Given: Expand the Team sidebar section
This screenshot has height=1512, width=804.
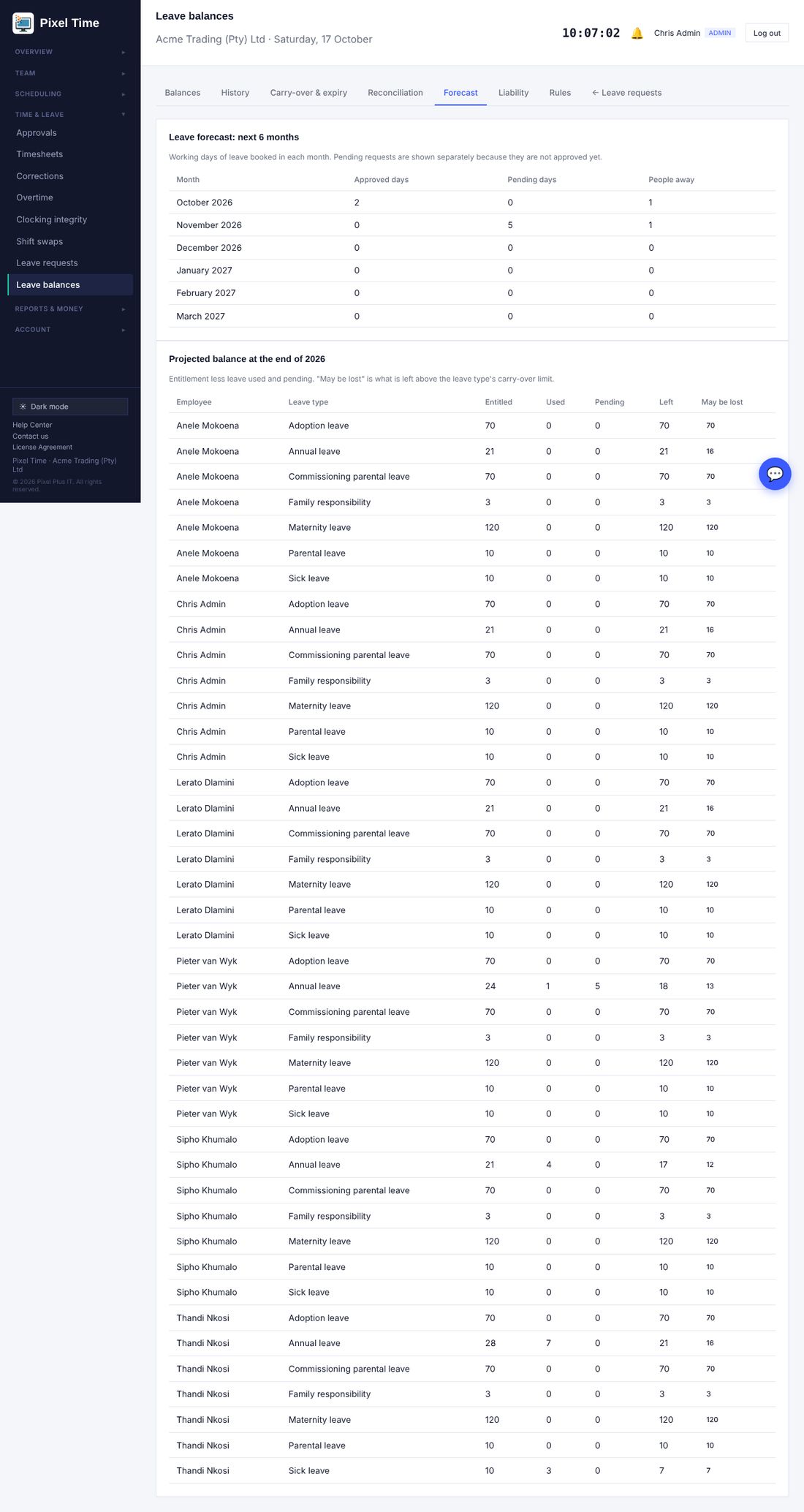Looking at the screenshot, I should pyautogui.click(x=70, y=73).
